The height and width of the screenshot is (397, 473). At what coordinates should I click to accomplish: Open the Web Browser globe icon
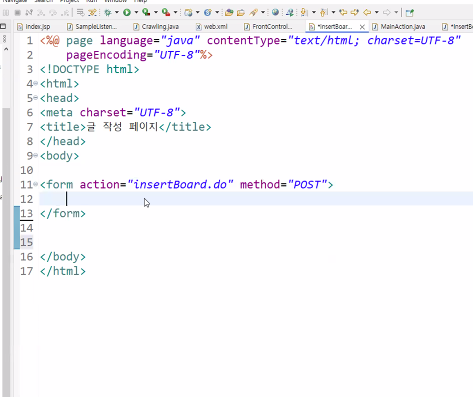point(275,13)
